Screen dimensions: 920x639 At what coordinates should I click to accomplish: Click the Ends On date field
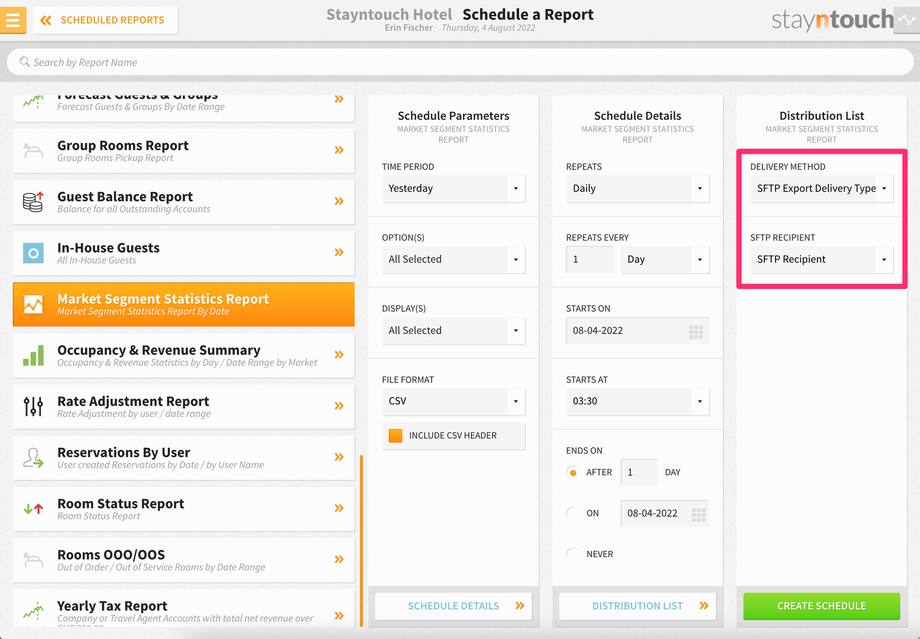click(x=665, y=513)
